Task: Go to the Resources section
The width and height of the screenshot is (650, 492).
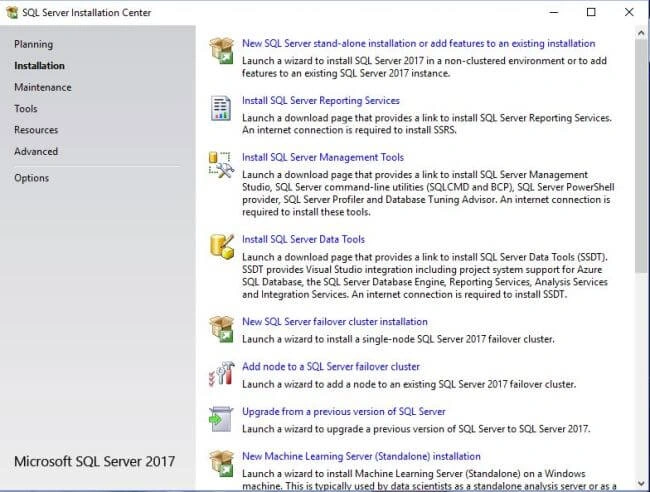Action: 36,130
